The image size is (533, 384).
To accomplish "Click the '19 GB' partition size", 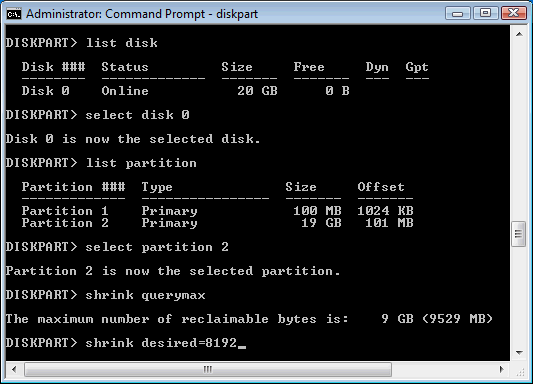I will pyautogui.click(x=321, y=223).
